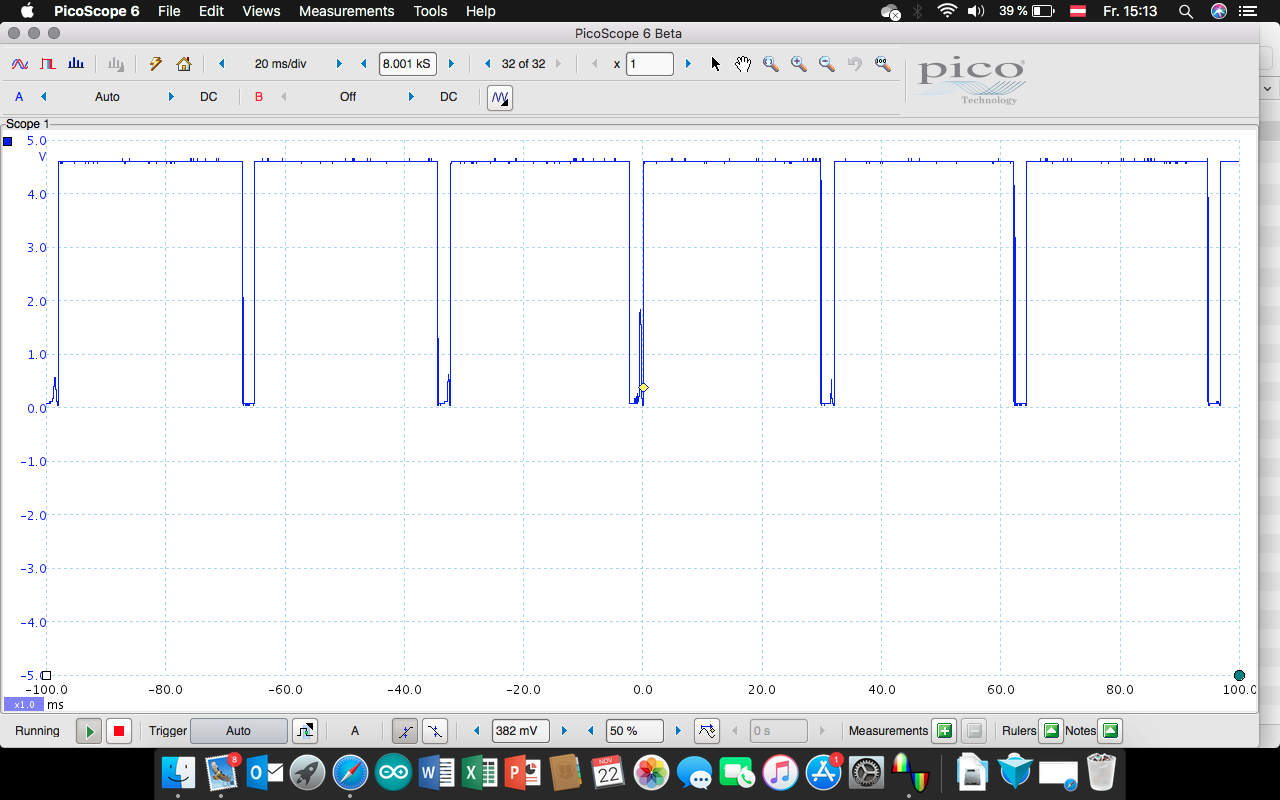Show Notes area button
The image size is (1280, 800).
pos(1110,731)
